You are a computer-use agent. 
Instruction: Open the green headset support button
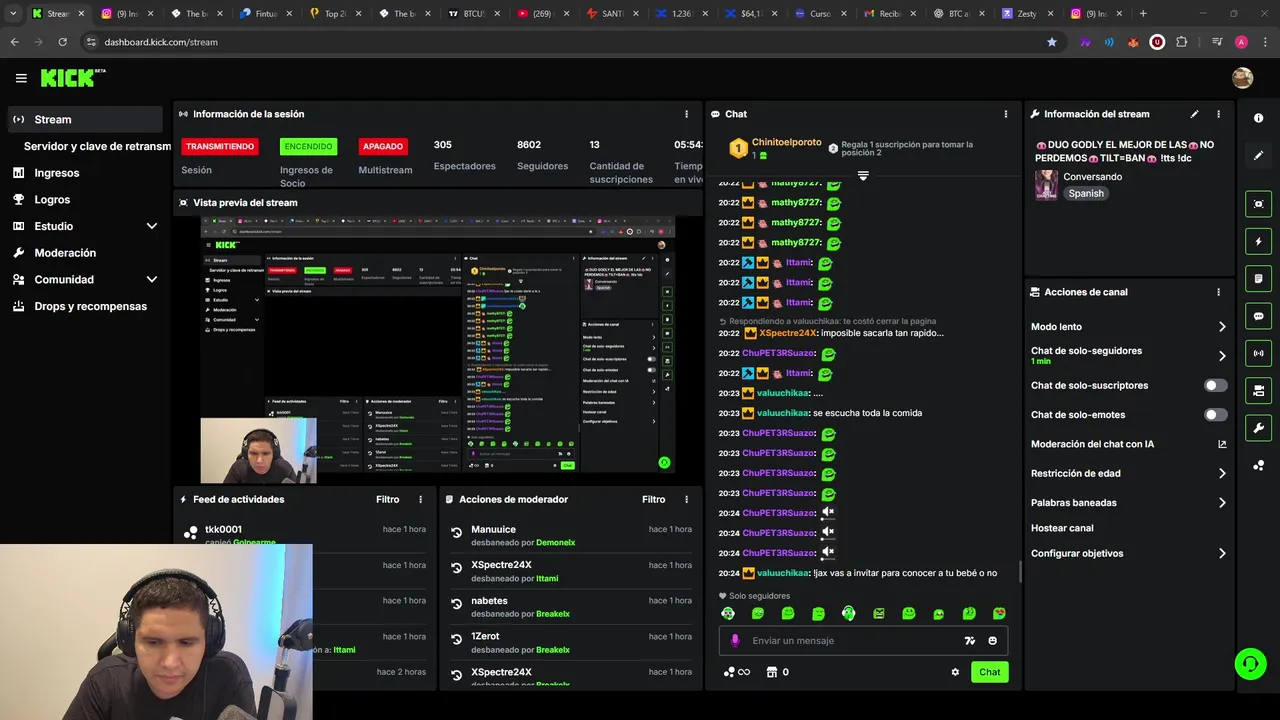point(1249,663)
